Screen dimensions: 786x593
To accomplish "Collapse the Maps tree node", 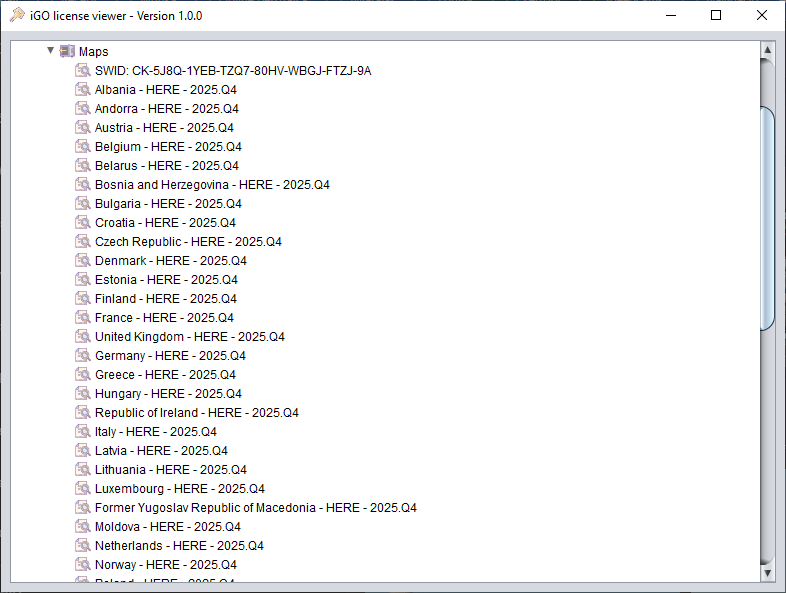I will [x=51, y=50].
